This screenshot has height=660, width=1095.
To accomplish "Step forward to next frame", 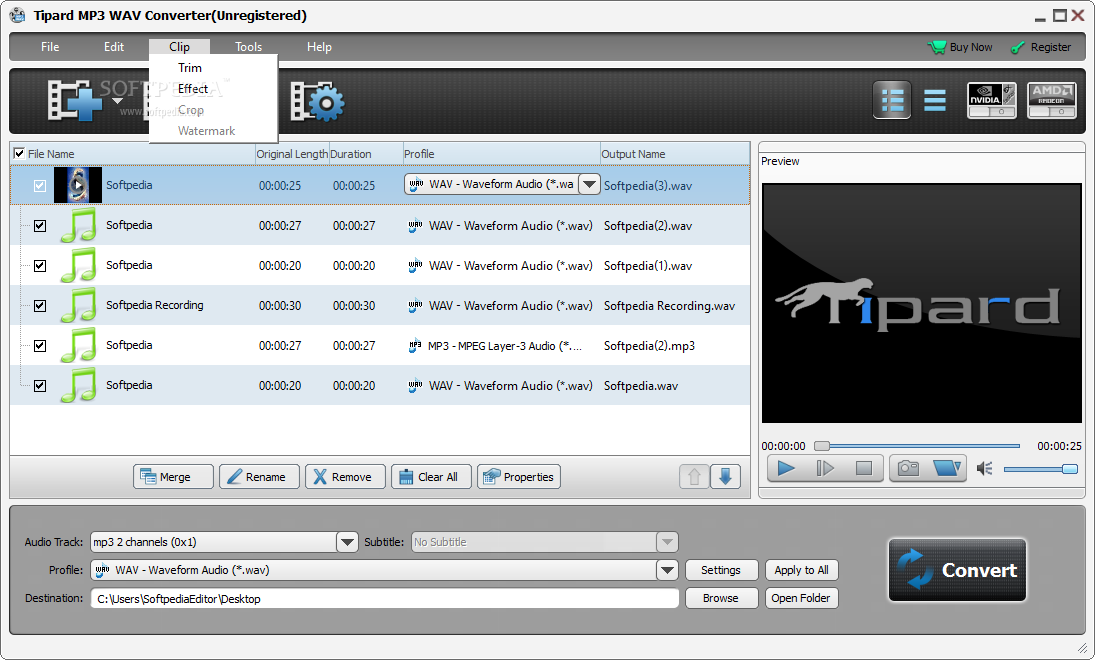I will tap(825, 468).
